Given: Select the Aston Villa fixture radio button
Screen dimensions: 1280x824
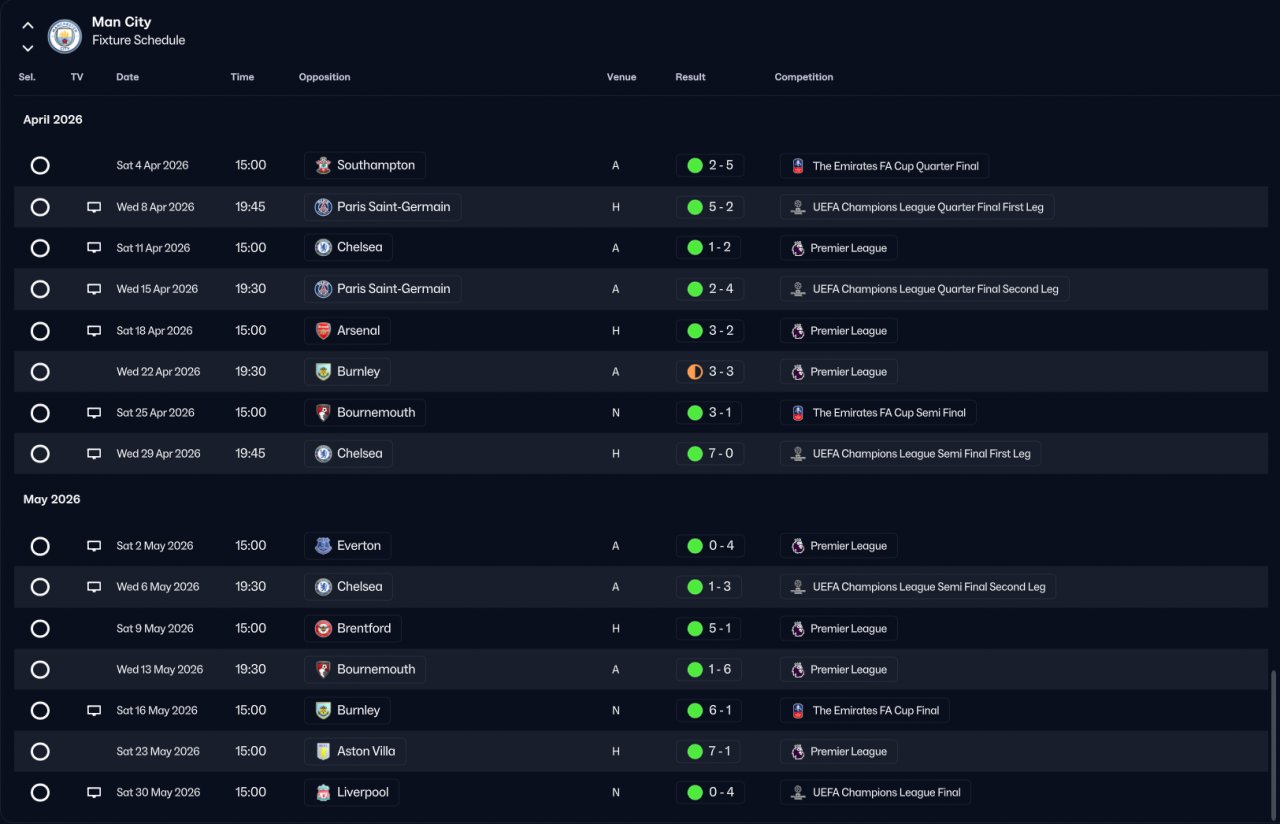Looking at the screenshot, I should [40, 752].
